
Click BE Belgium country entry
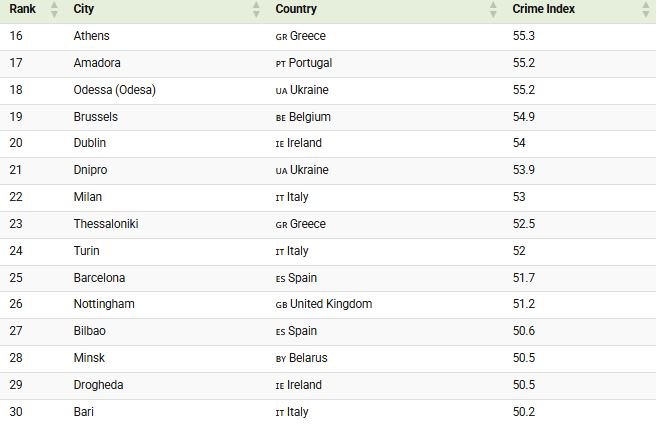pyautogui.click(x=303, y=117)
